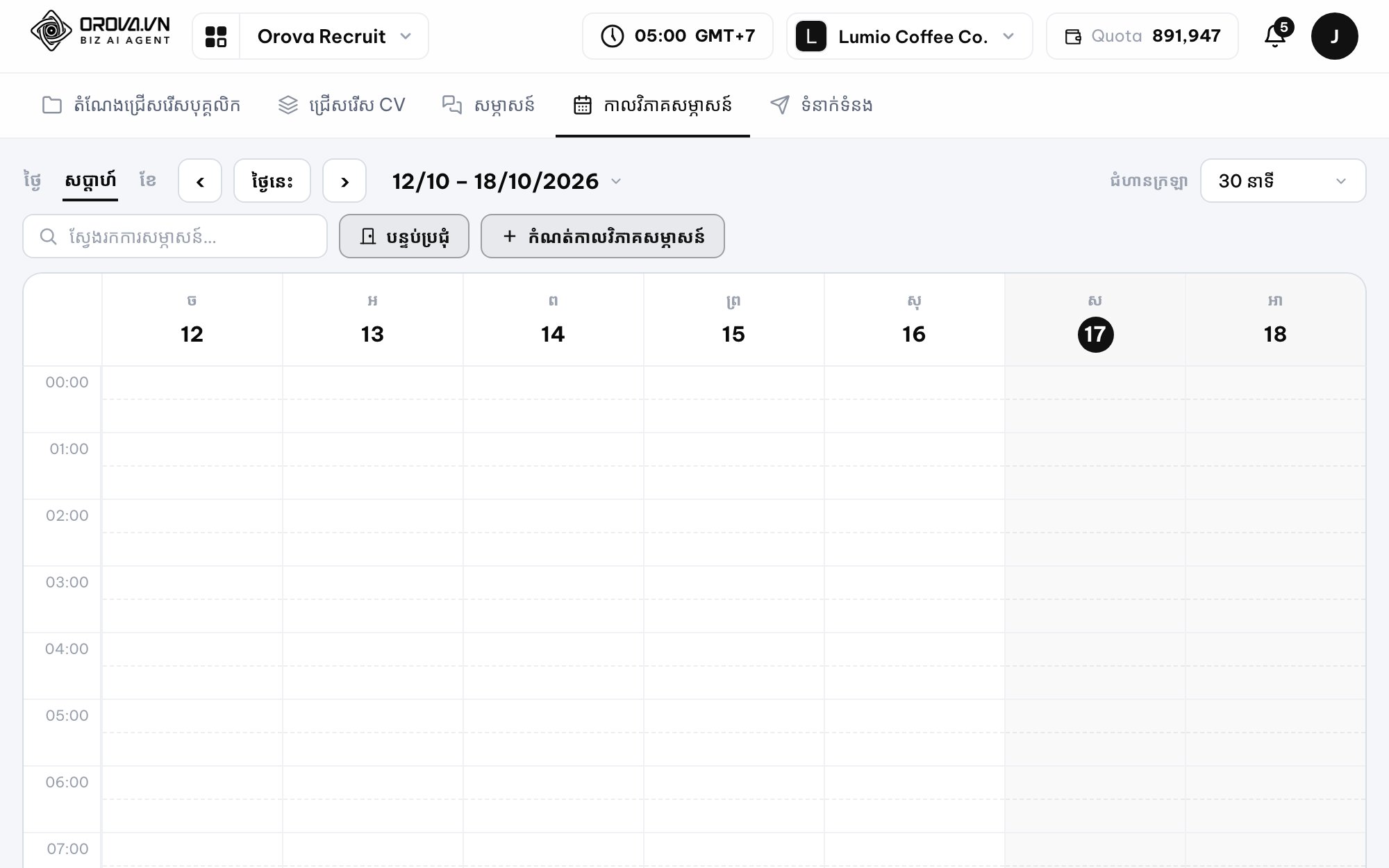
Task: Switch to week view
Action: point(90,181)
